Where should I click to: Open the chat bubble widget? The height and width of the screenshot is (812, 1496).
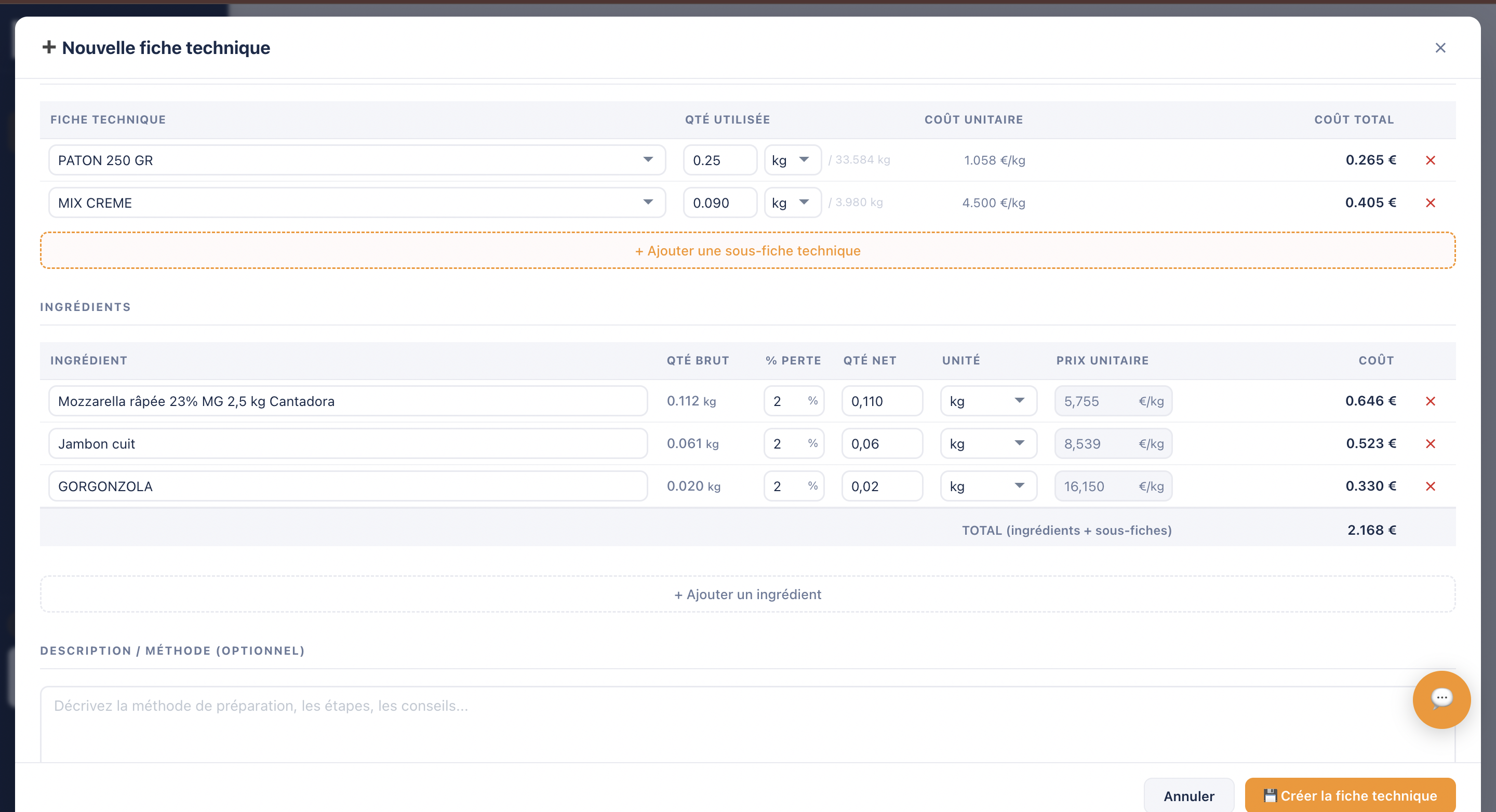(x=1441, y=699)
